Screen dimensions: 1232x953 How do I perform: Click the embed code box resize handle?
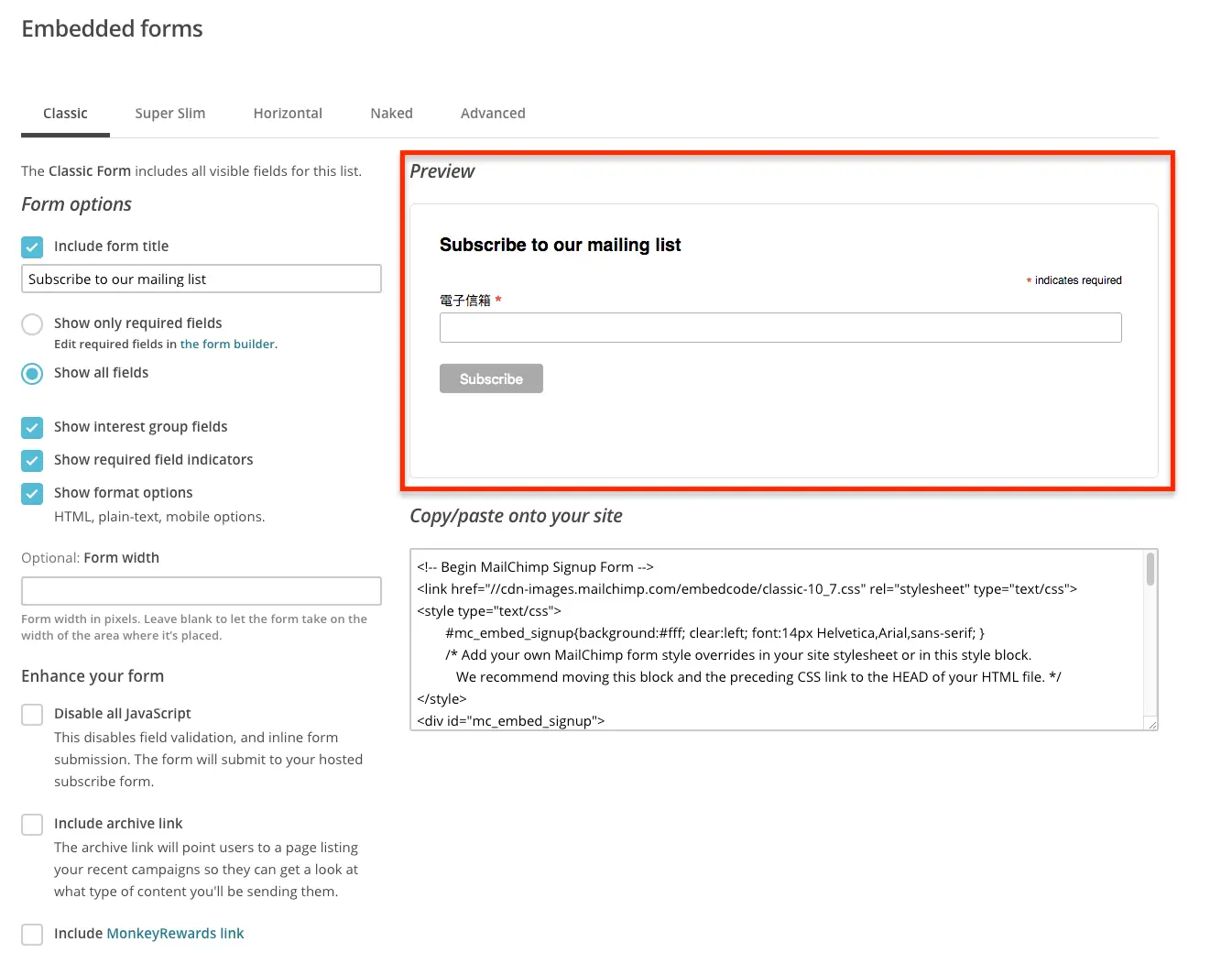pos(1151,724)
